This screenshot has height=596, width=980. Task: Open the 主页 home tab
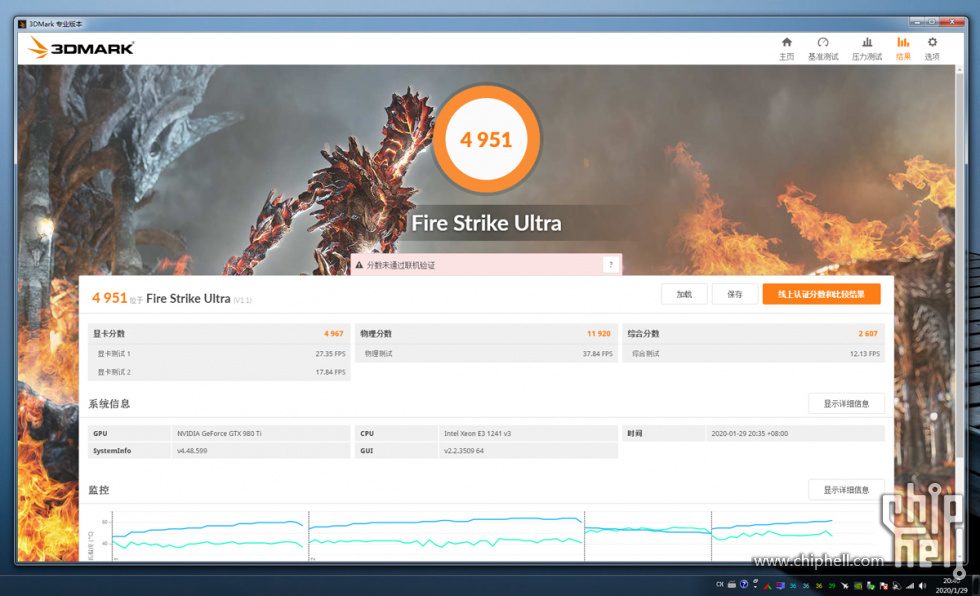point(786,49)
